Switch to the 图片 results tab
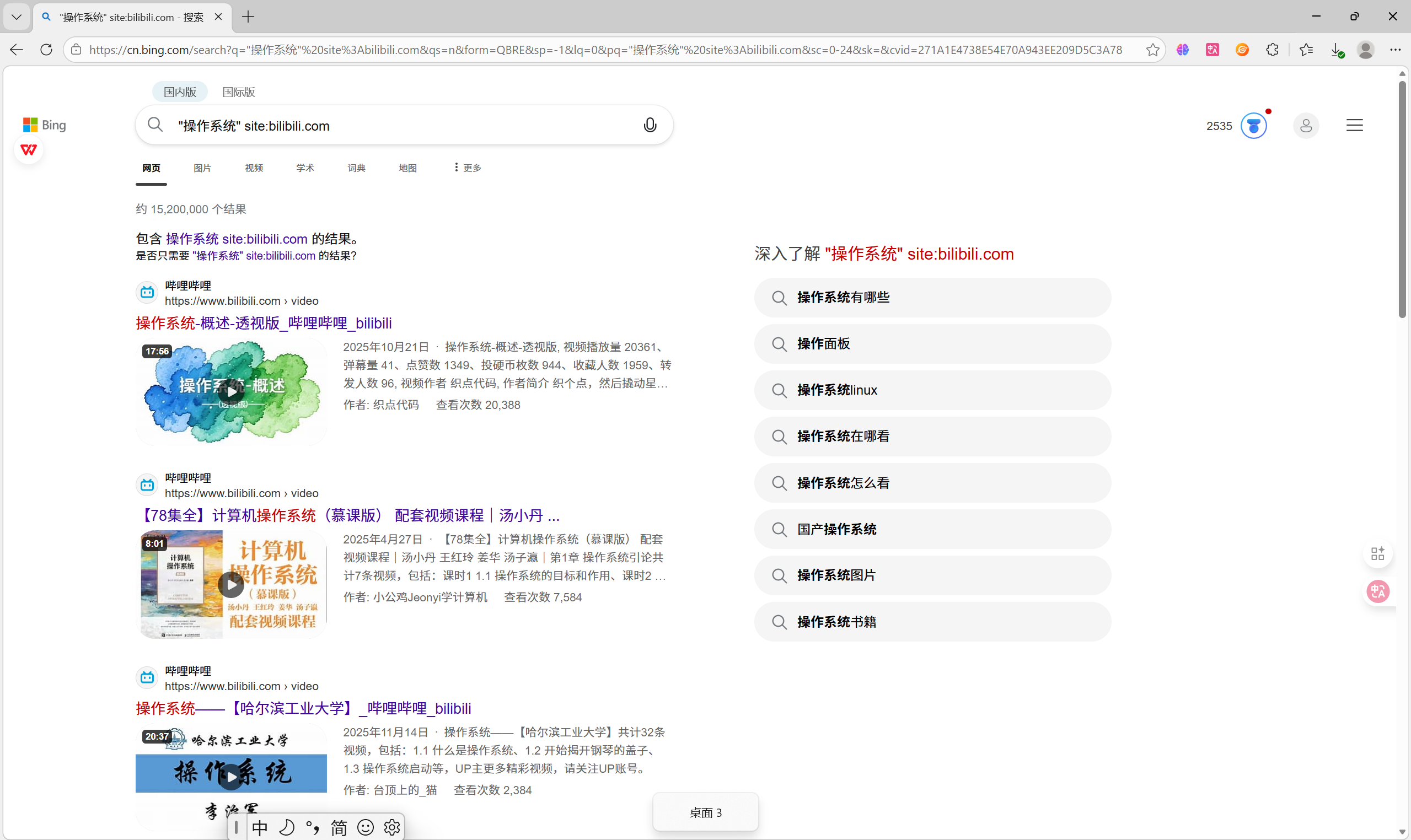Viewport: 1411px width, 840px height. [202, 168]
